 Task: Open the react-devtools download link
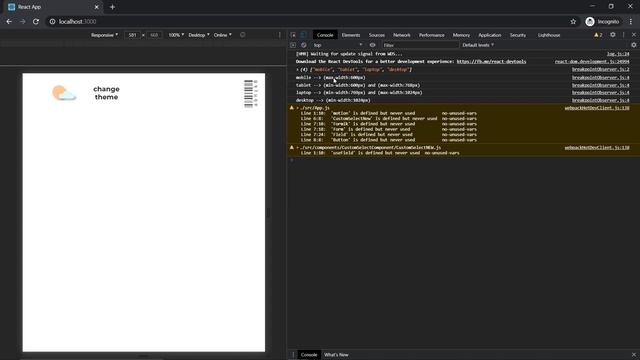[491, 62]
